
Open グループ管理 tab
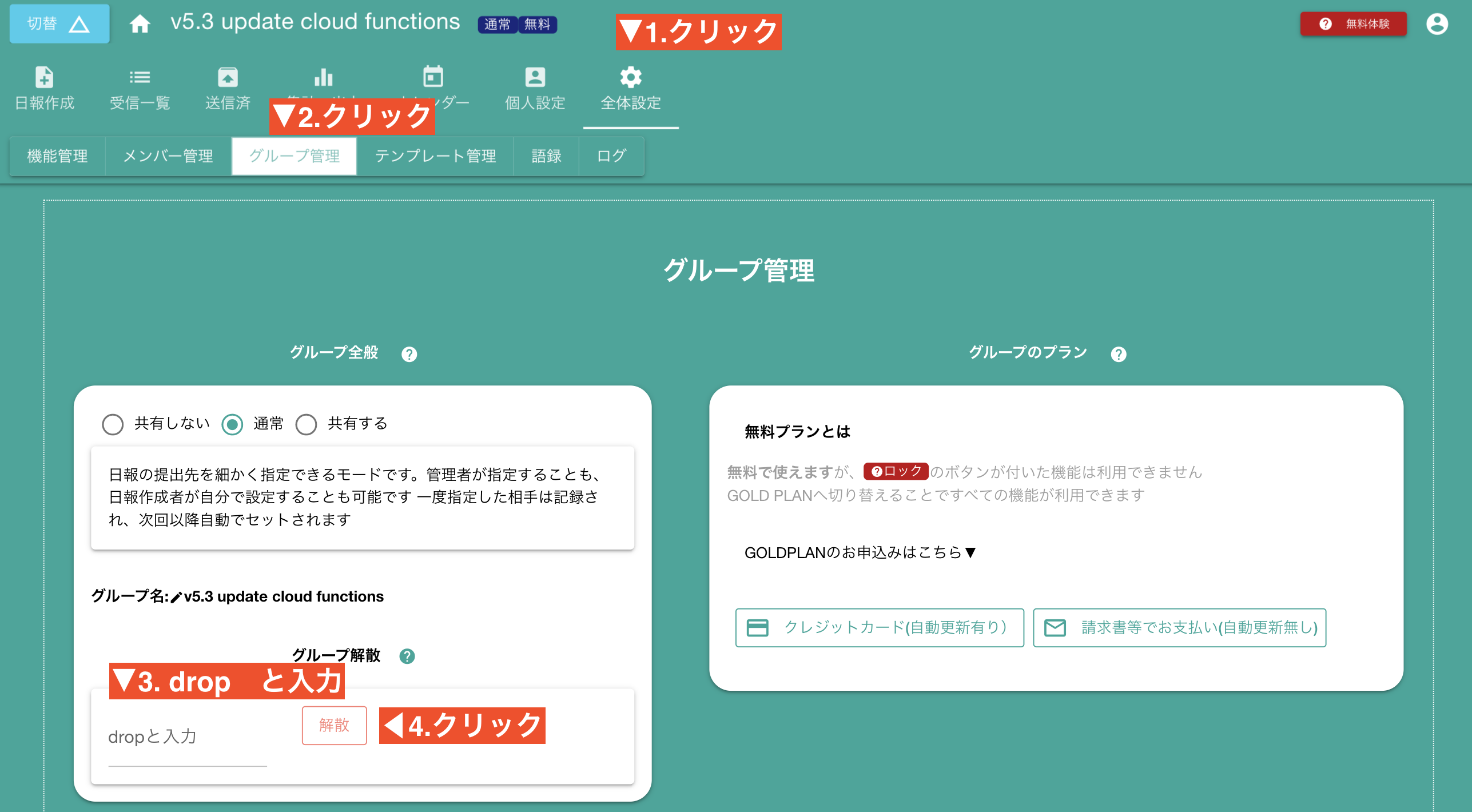point(295,156)
